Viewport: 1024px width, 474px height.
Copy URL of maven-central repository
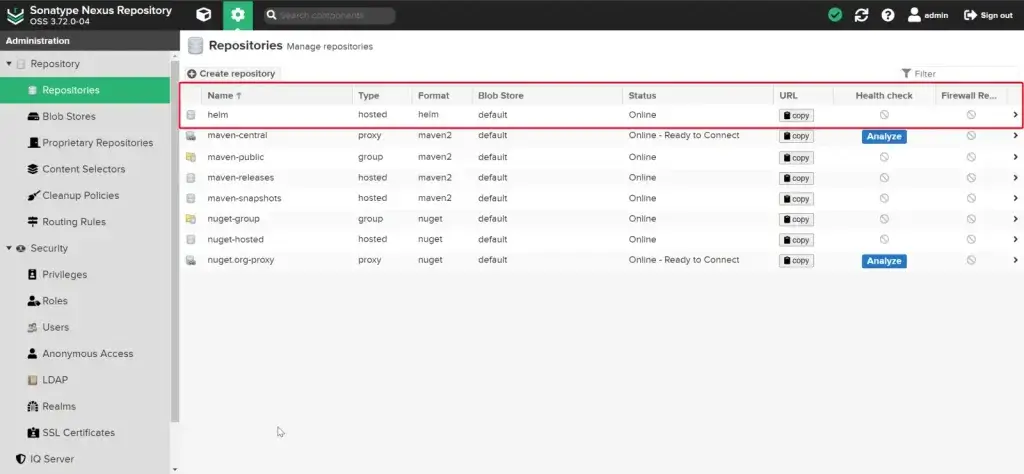click(x=796, y=136)
